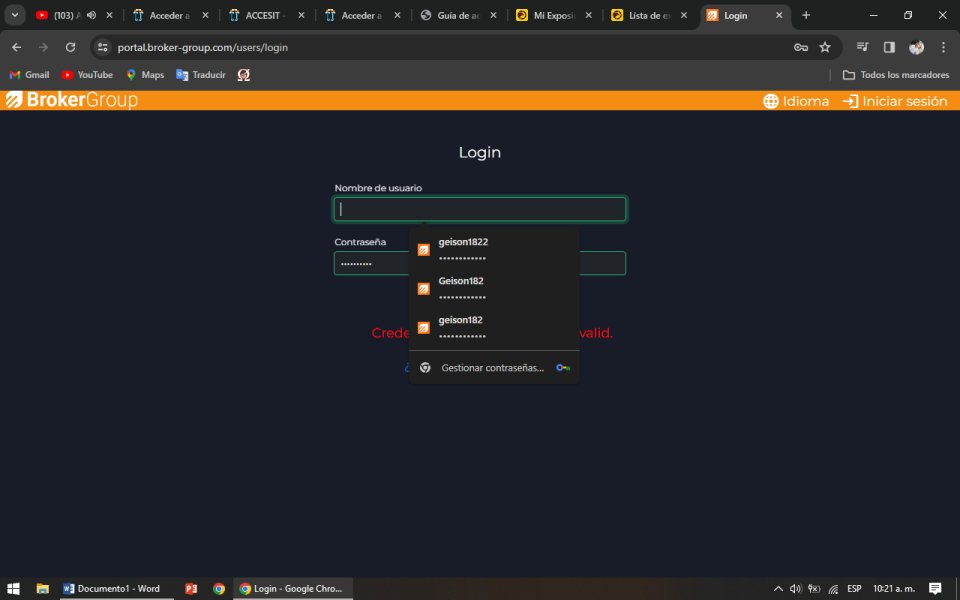Focus the Nombre de usuario field
Screen dimensions: 960x600
[x=480, y=209]
